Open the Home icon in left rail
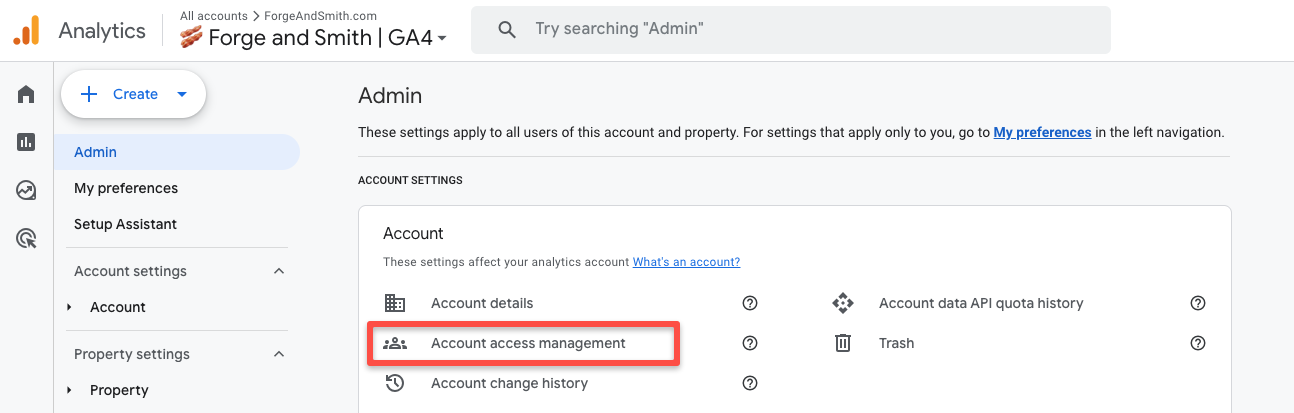 coord(26,94)
